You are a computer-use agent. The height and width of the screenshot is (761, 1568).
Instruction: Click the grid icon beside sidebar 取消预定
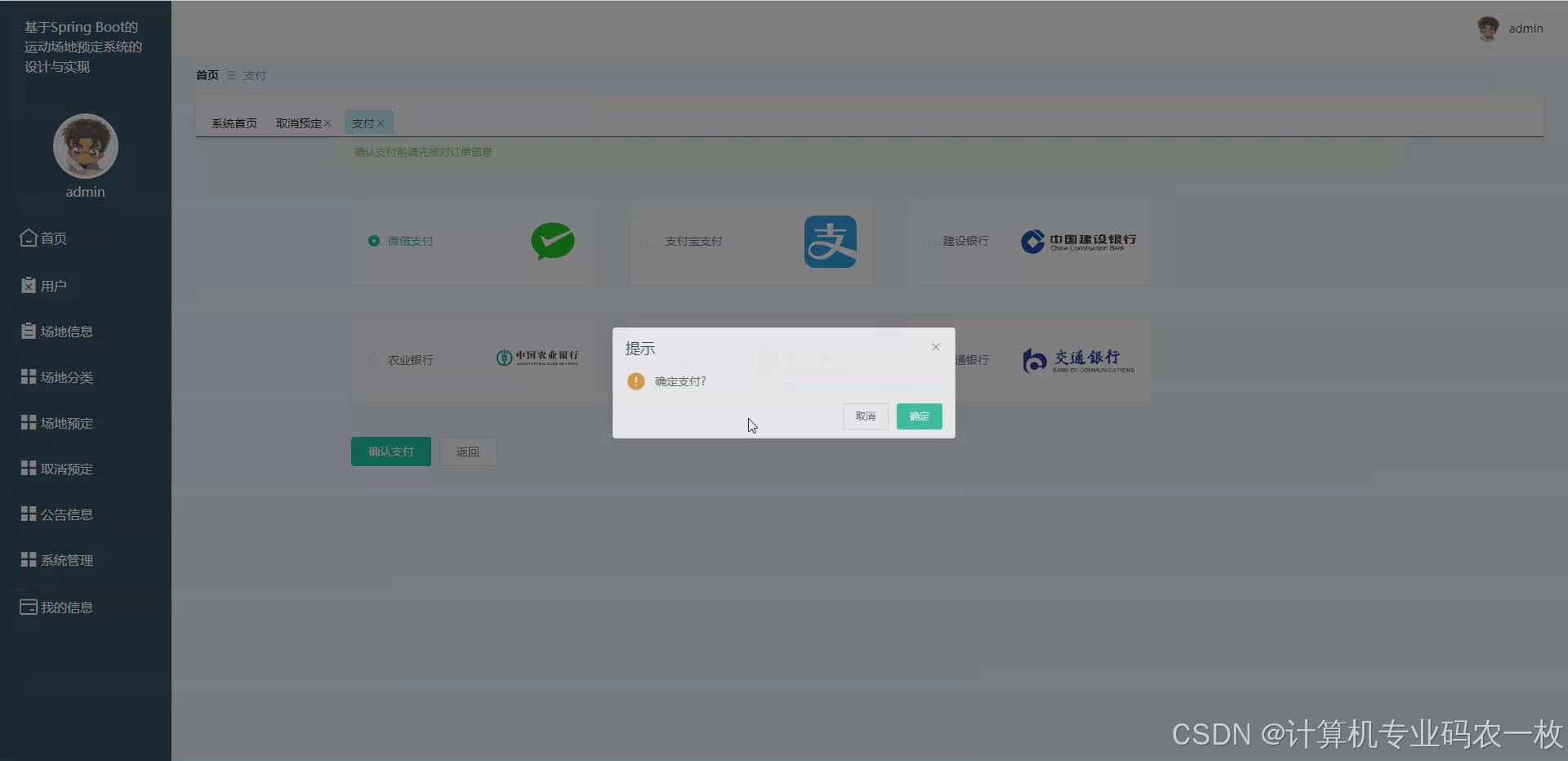29,468
